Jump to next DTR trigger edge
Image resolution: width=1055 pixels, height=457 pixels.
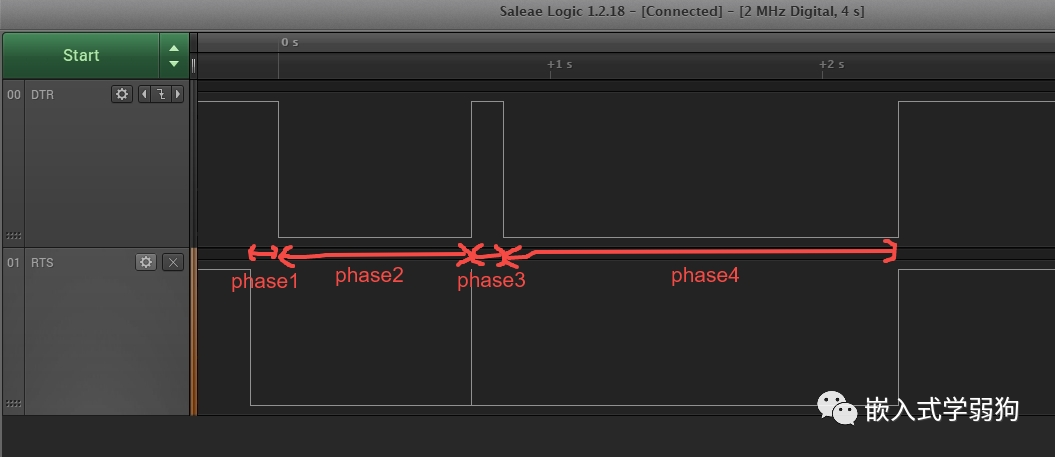[178, 94]
